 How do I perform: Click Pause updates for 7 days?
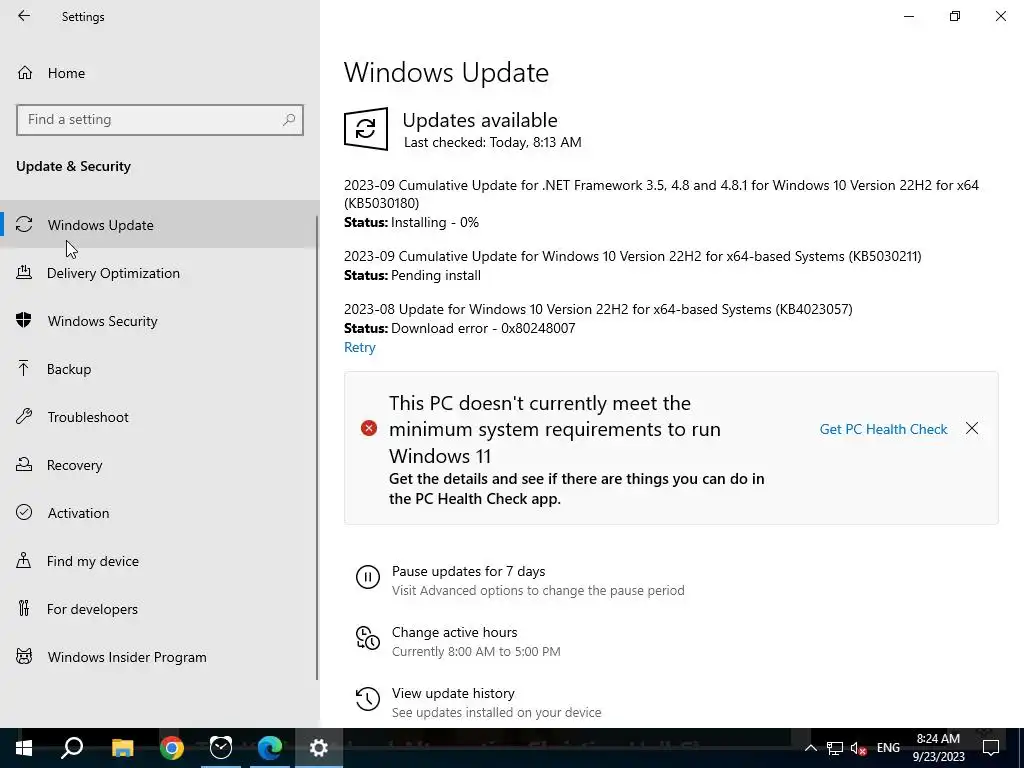(468, 571)
